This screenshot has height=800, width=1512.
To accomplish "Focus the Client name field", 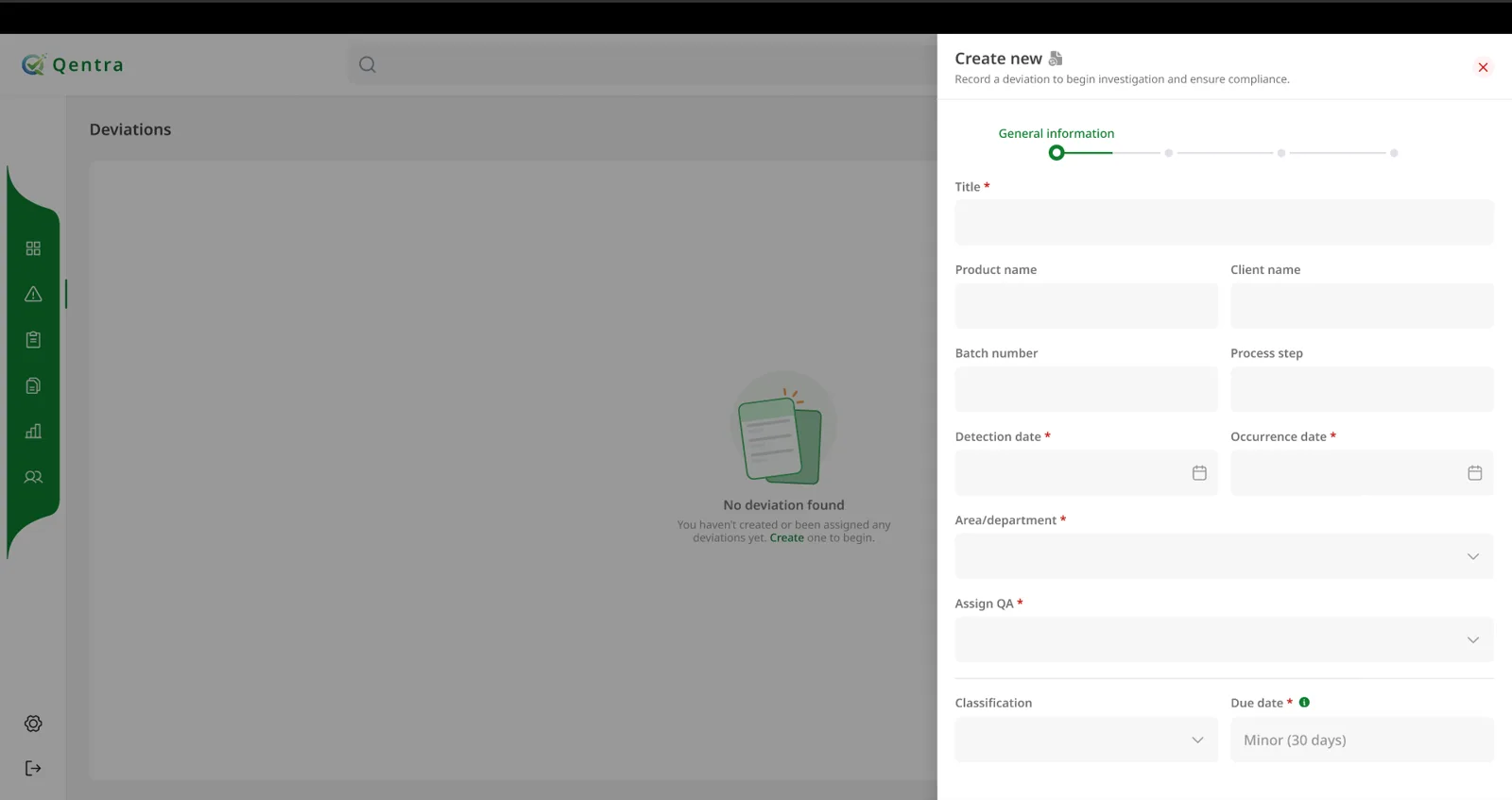I will (1362, 306).
